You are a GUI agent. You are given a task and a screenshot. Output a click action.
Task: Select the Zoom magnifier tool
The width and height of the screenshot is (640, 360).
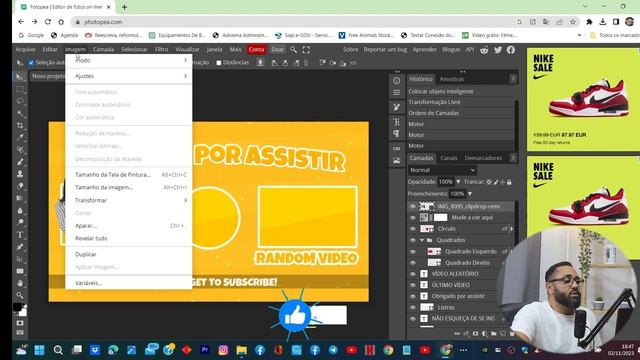pyautogui.click(x=20, y=295)
